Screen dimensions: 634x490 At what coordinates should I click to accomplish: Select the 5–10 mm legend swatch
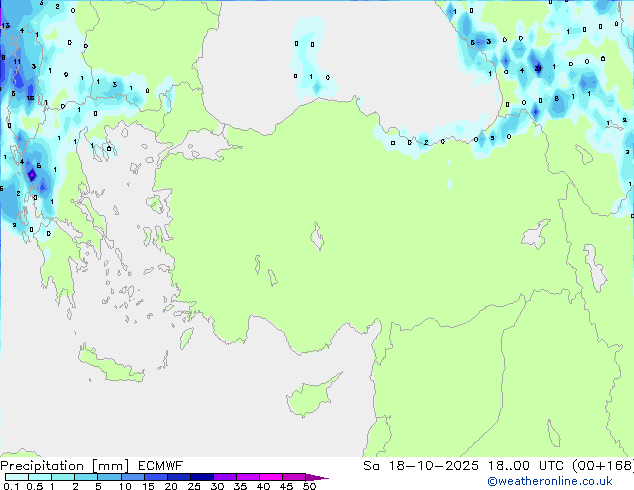coord(109,477)
